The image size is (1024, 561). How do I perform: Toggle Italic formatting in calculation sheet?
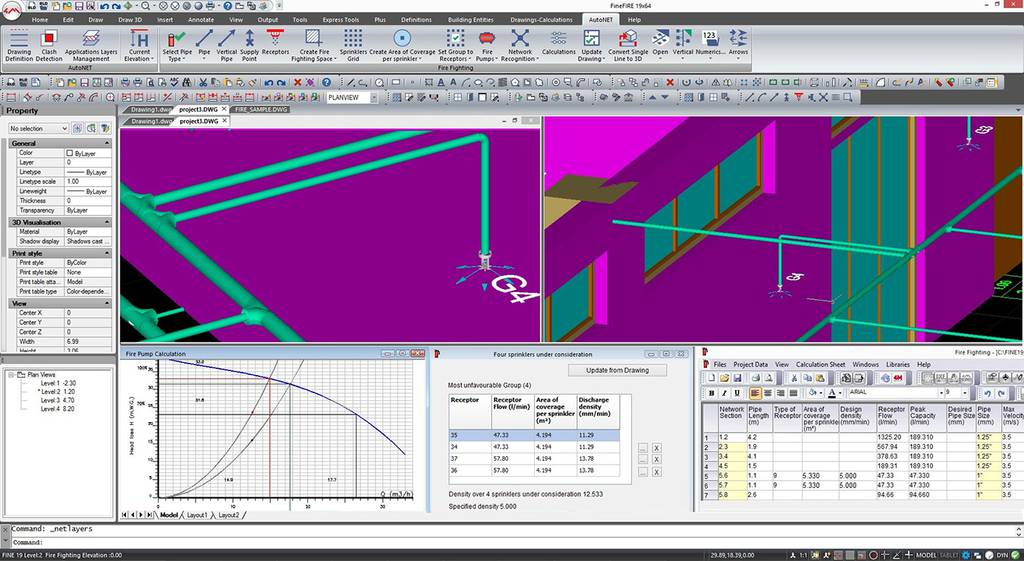click(725, 393)
